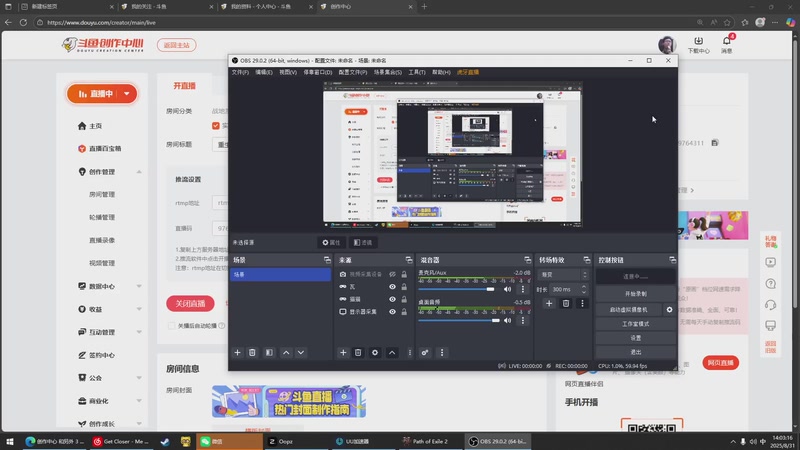Click the 斗鱼直播 cover guide thumbnail
The width and height of the screenshot is (800, 450).
click(289, 401)
